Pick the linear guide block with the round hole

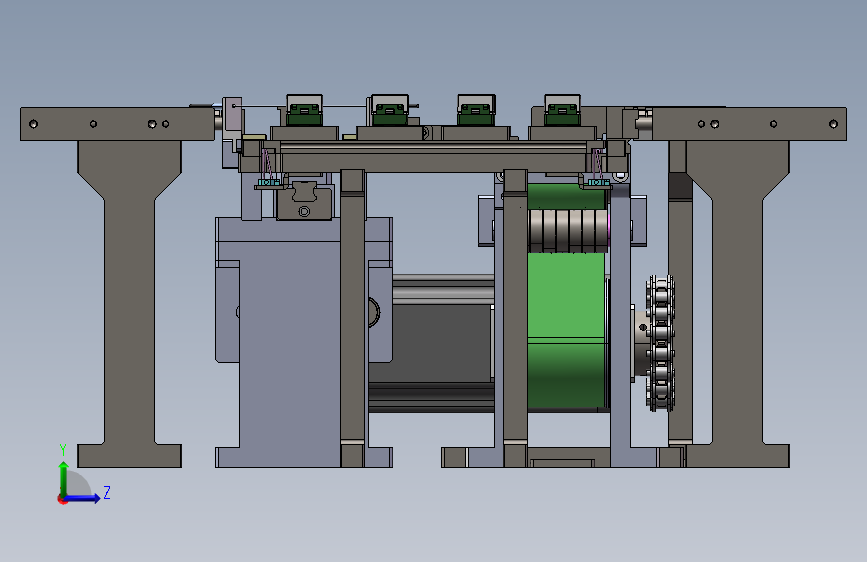[x=305, y=200]
